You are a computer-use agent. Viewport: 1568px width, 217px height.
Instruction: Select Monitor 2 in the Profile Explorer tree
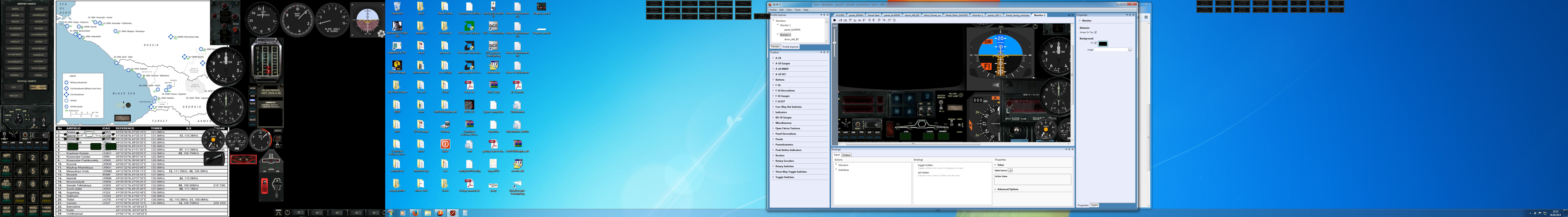(785, 35)
